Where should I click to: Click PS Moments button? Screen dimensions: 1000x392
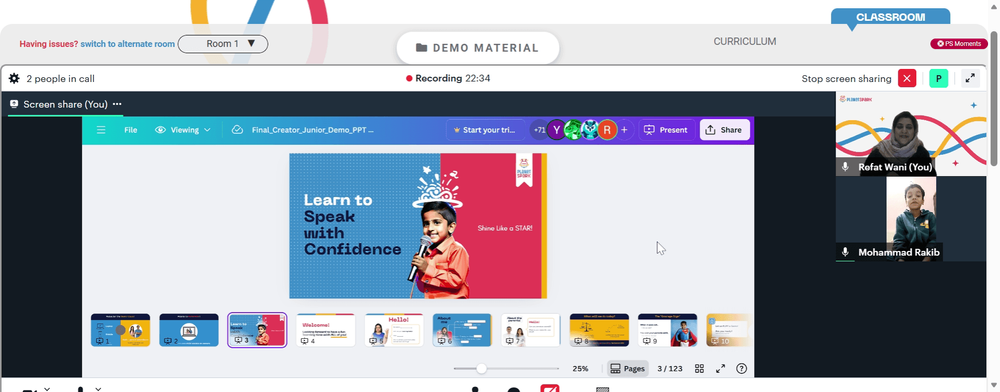[959, 44]
